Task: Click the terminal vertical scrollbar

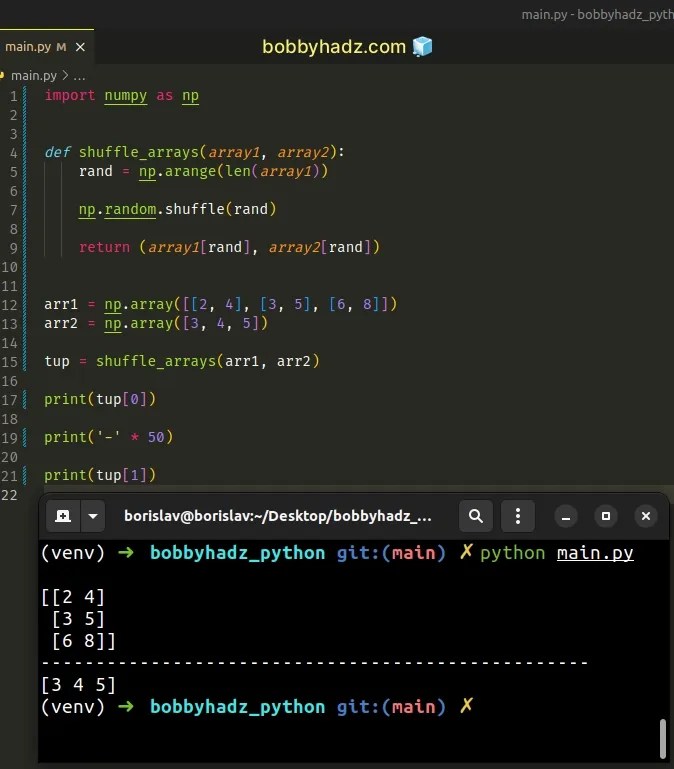Action: click(x=663, y=739)
